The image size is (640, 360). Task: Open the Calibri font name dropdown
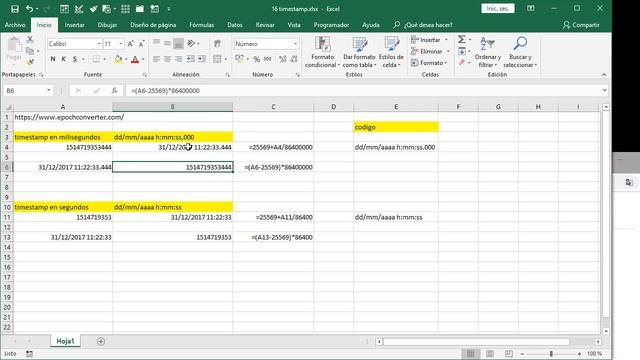(x=99, y=44)
